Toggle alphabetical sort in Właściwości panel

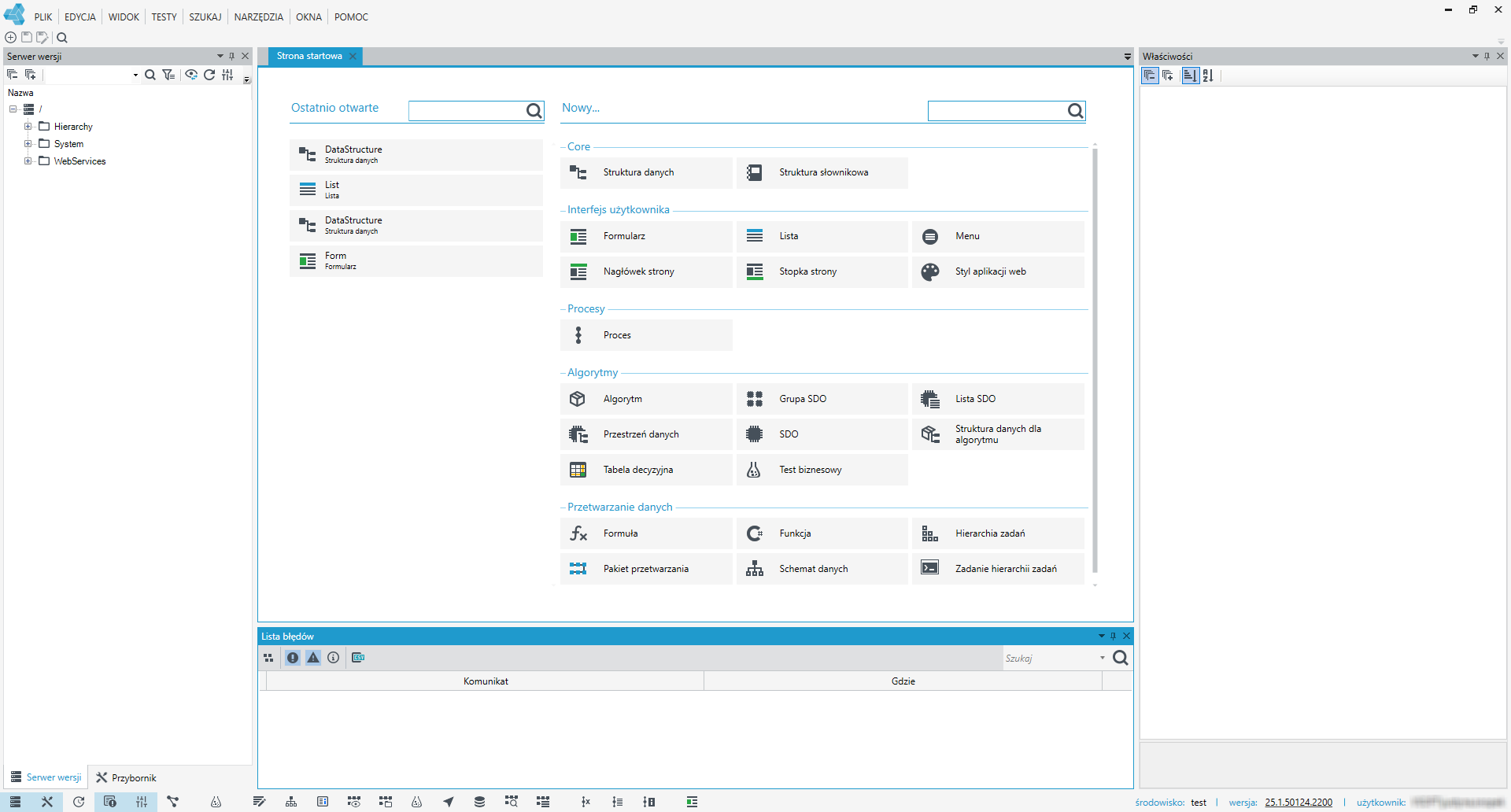(x=1208, y=76)
